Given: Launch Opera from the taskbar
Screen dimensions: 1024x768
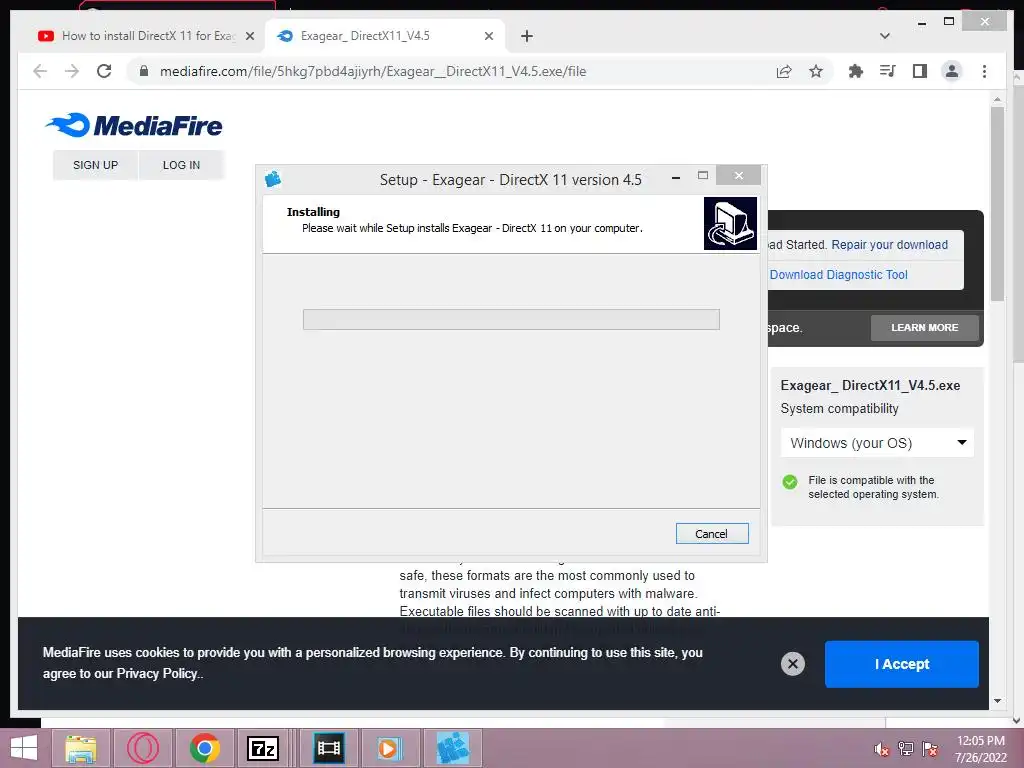Looking at the screenshot, I should point(143,748).
